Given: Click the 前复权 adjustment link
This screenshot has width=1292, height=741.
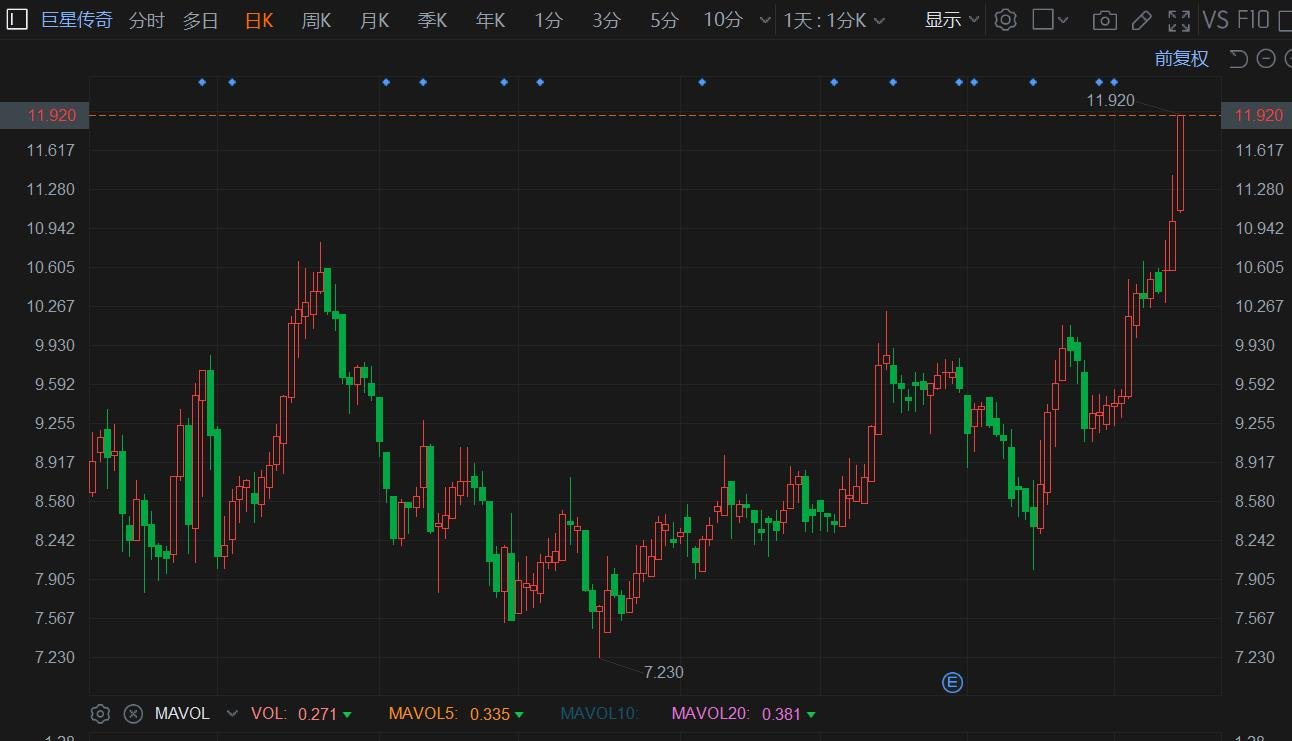Looking at the screenshot, I should click(x=1182, y=59).
